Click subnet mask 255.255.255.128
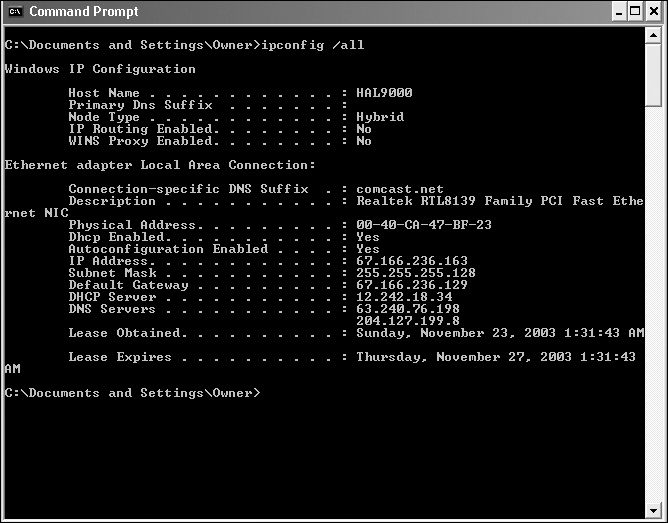 [x=416, y=273]
